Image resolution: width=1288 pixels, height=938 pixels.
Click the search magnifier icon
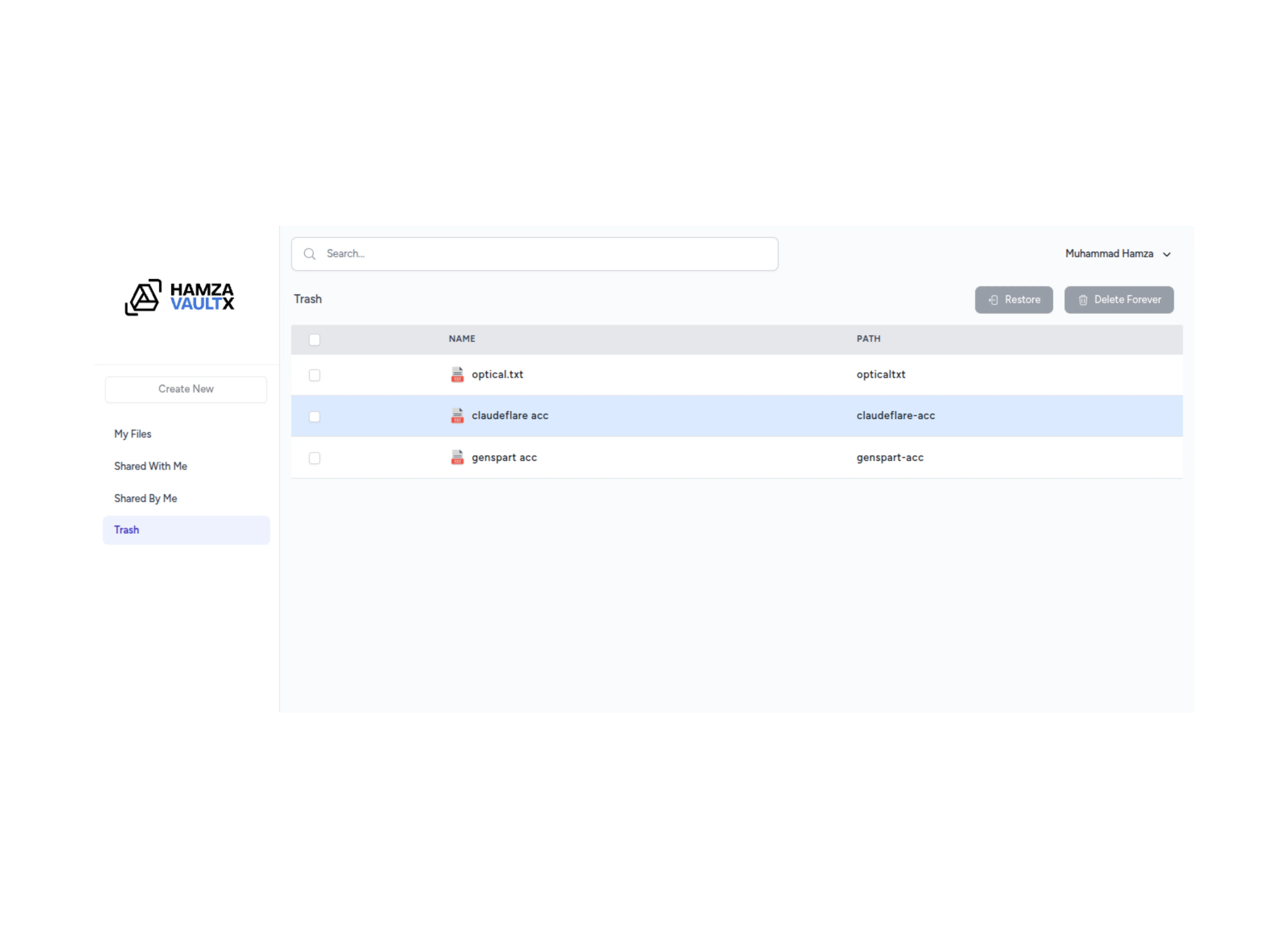(x=310, y=254)
